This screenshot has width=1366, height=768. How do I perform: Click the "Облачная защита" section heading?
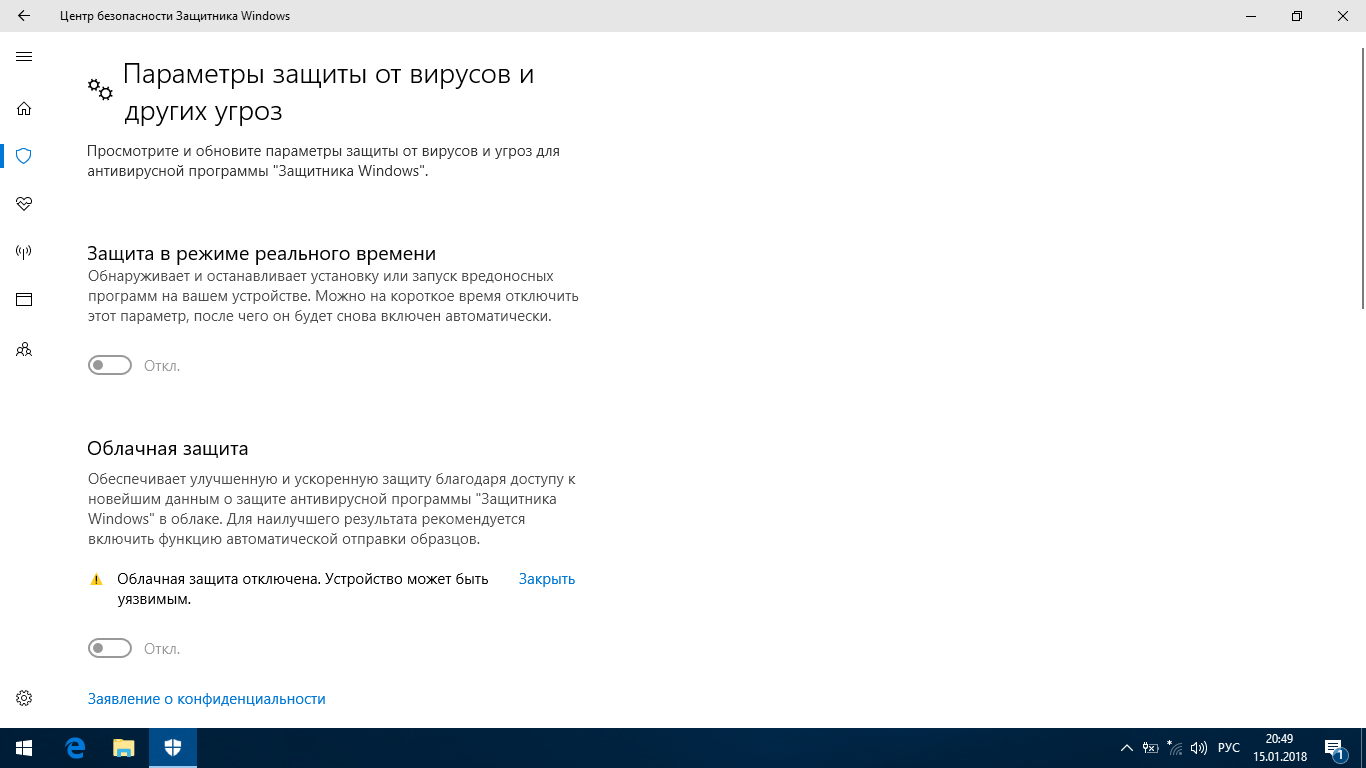click(x=168, y=448)
